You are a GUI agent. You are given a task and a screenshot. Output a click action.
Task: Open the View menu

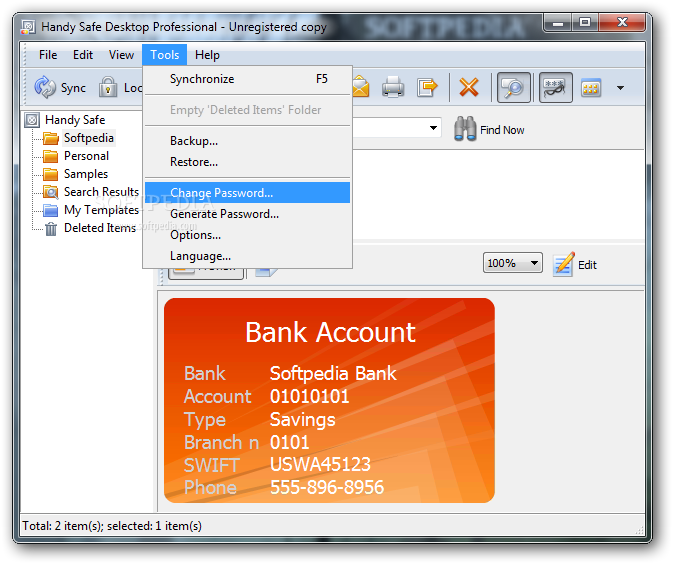tap(121, 55)
